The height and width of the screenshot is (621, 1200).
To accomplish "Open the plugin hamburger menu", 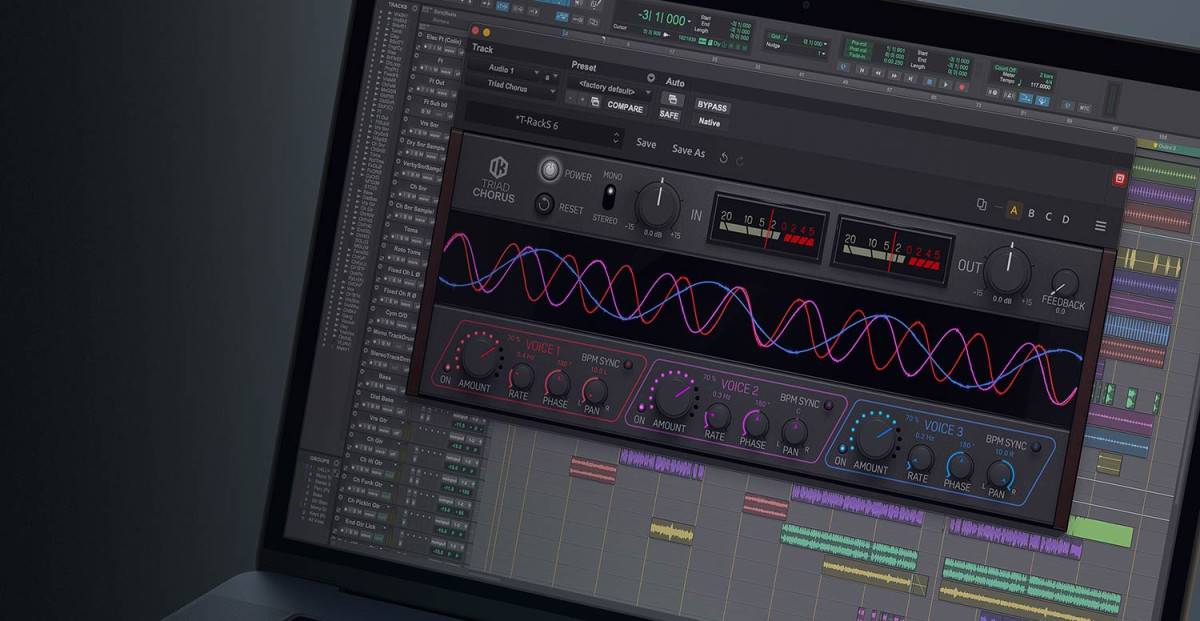I will coord(1100,226).
